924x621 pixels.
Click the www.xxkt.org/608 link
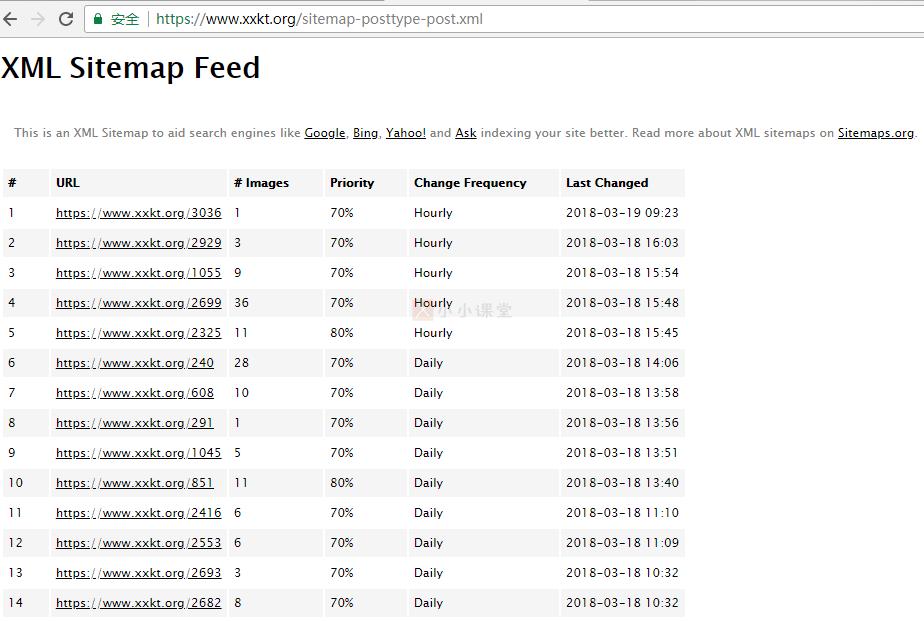point(135,393)
